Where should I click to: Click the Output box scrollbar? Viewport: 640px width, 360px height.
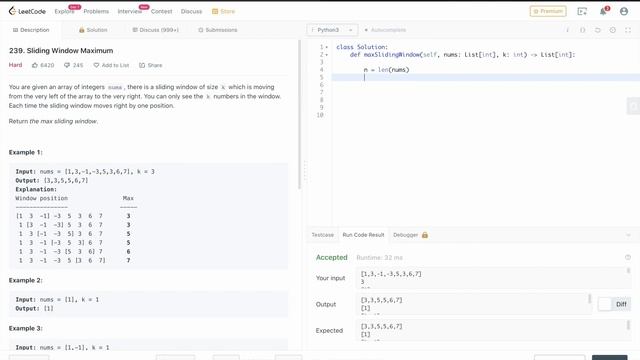coord(589,299)
